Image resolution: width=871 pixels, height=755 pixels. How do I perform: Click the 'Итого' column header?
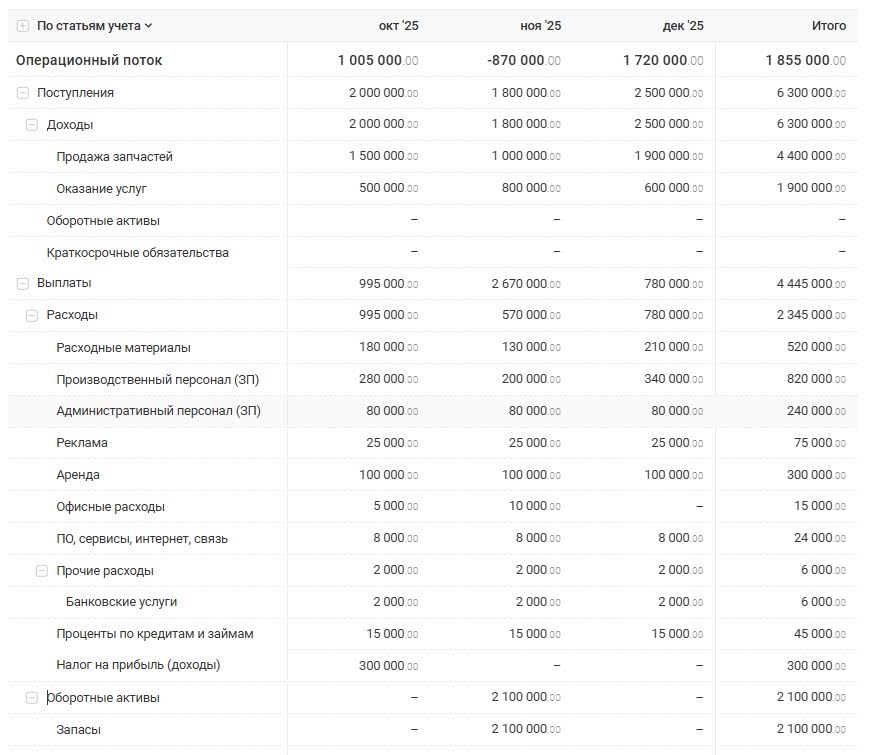pos(829,26)
